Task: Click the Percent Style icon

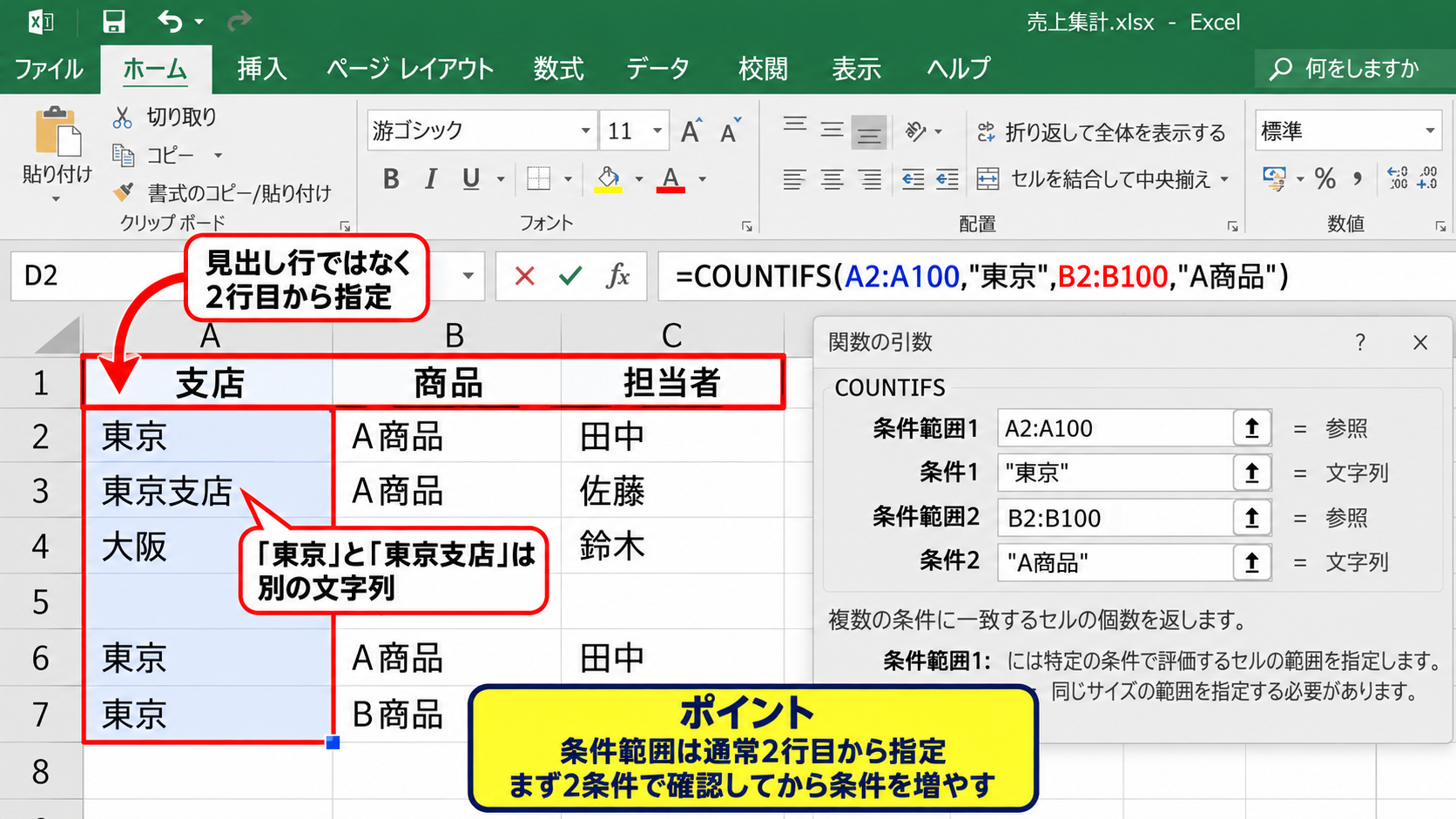Action: pos(1325,178)
